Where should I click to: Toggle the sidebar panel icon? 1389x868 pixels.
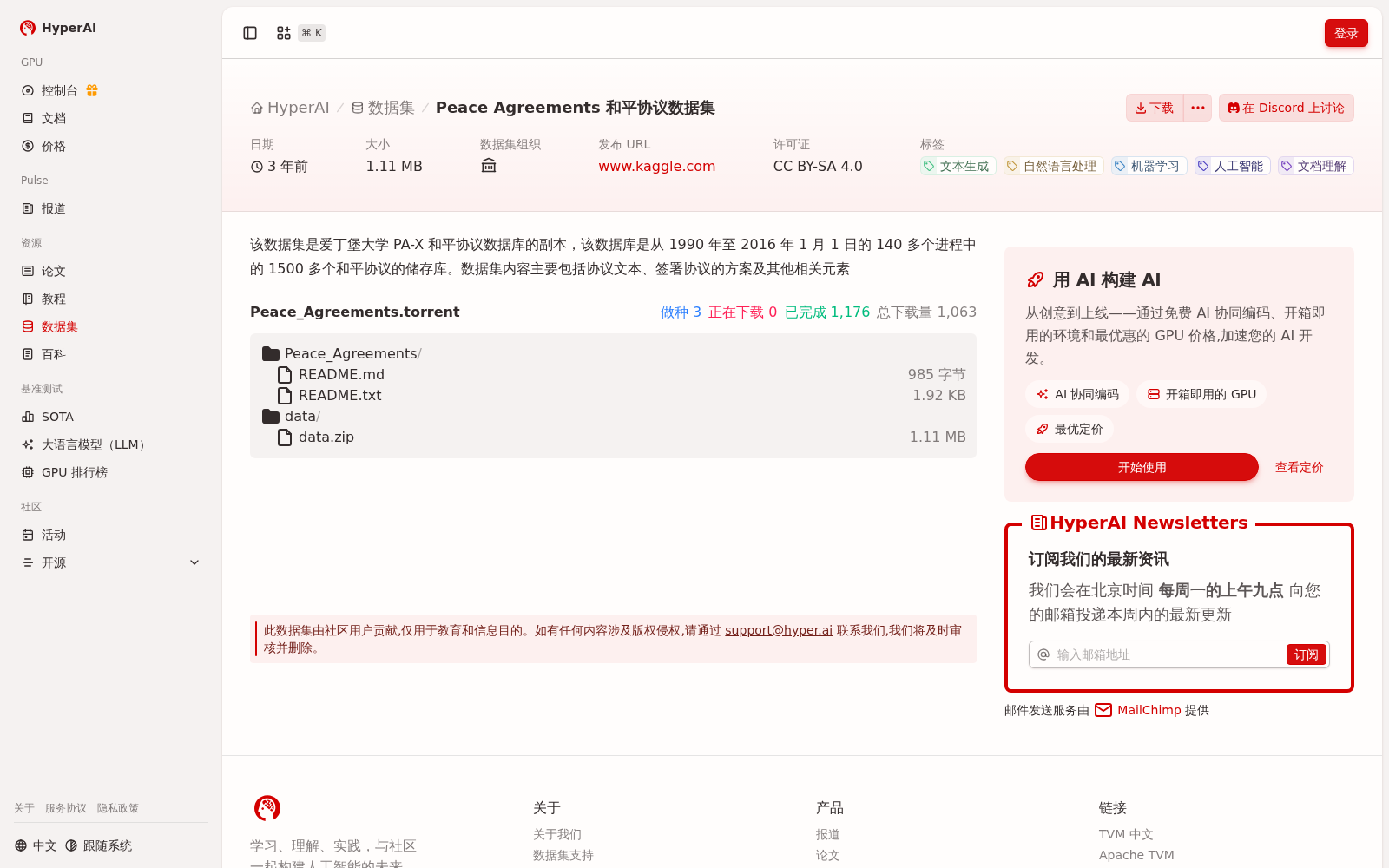coord(250,33)
